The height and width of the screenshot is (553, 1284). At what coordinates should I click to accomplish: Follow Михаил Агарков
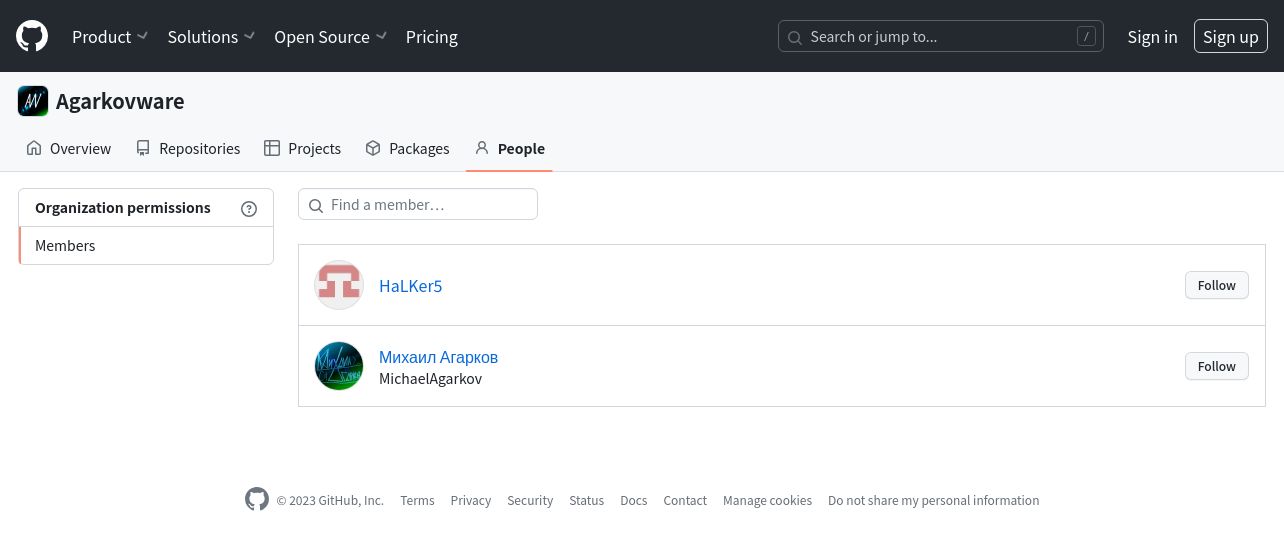click(x=1217, y=366)
